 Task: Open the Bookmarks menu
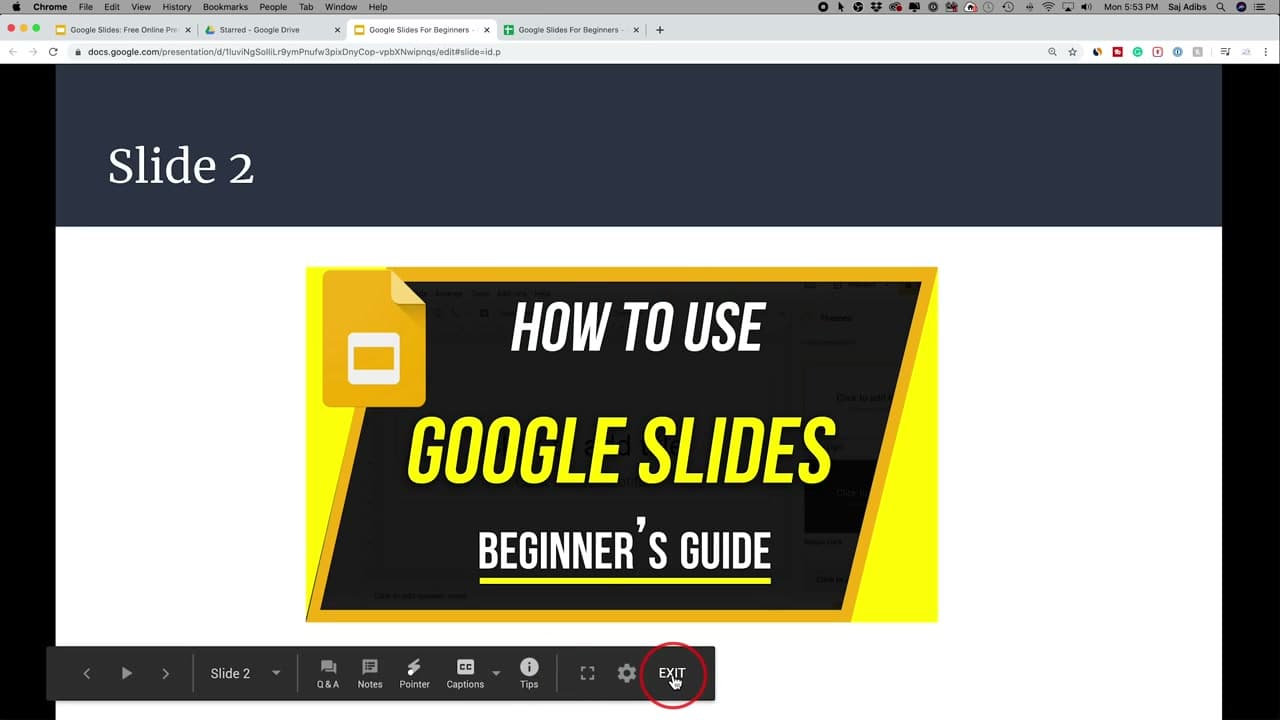[x=225, y=7]
